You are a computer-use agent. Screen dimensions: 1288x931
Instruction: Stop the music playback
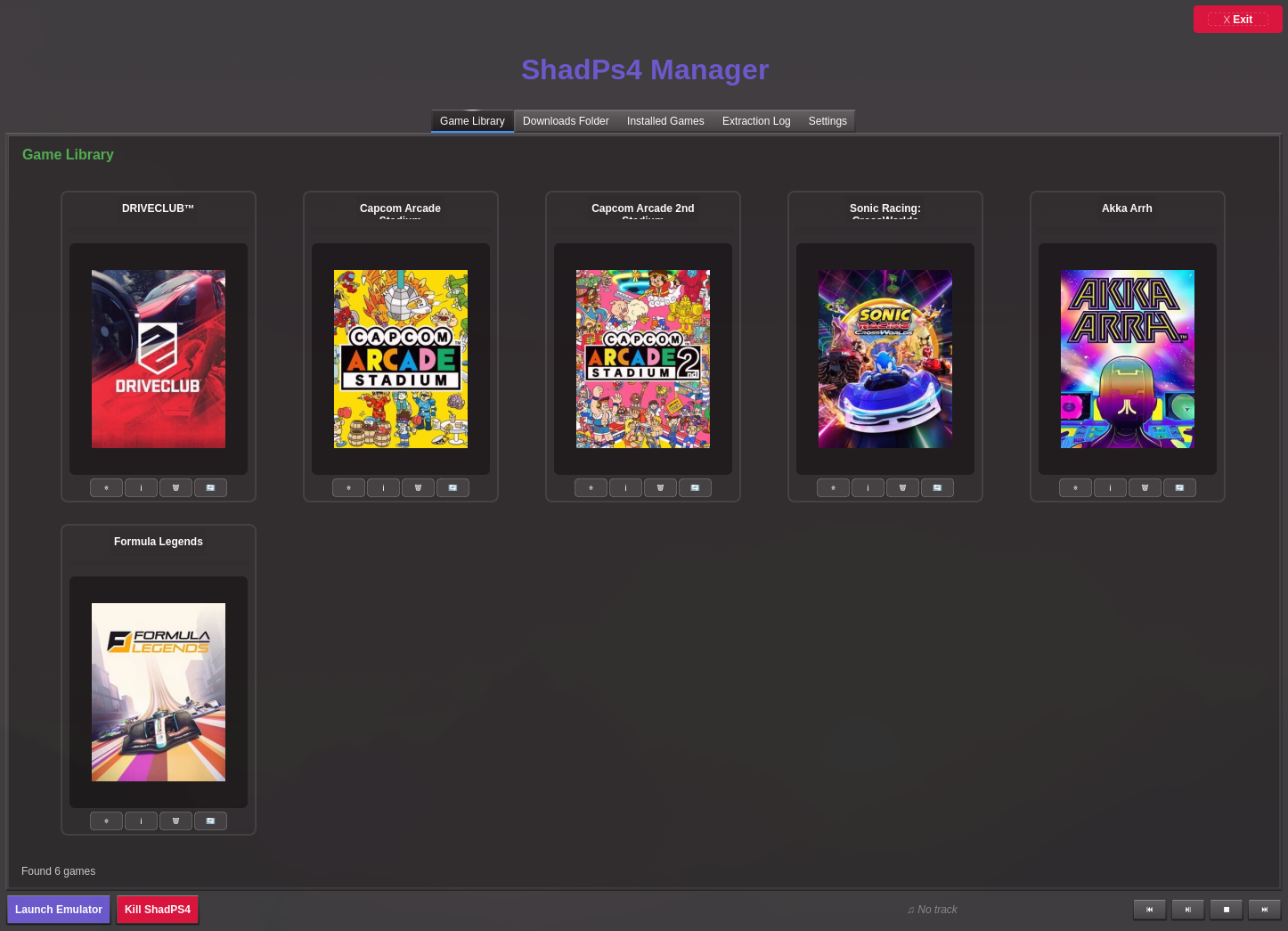[x=1226, y=910]
